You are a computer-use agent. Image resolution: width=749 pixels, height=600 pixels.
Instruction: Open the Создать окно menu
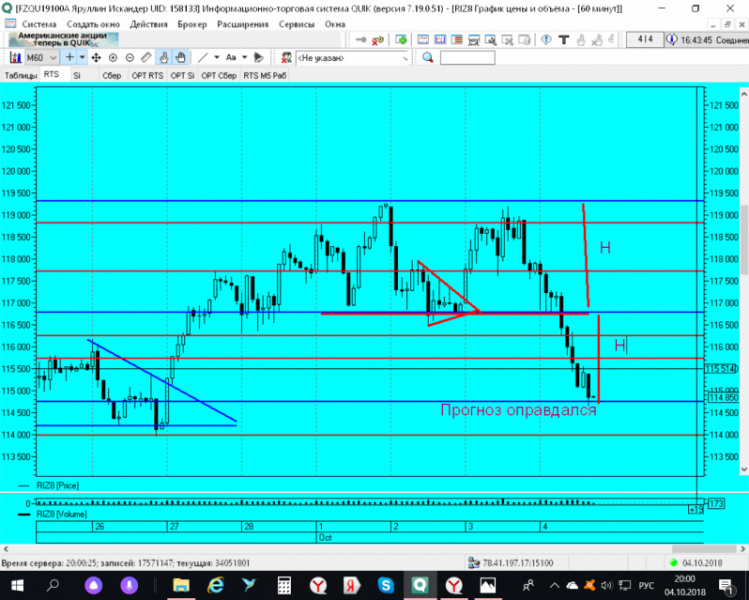click(93, 24)
